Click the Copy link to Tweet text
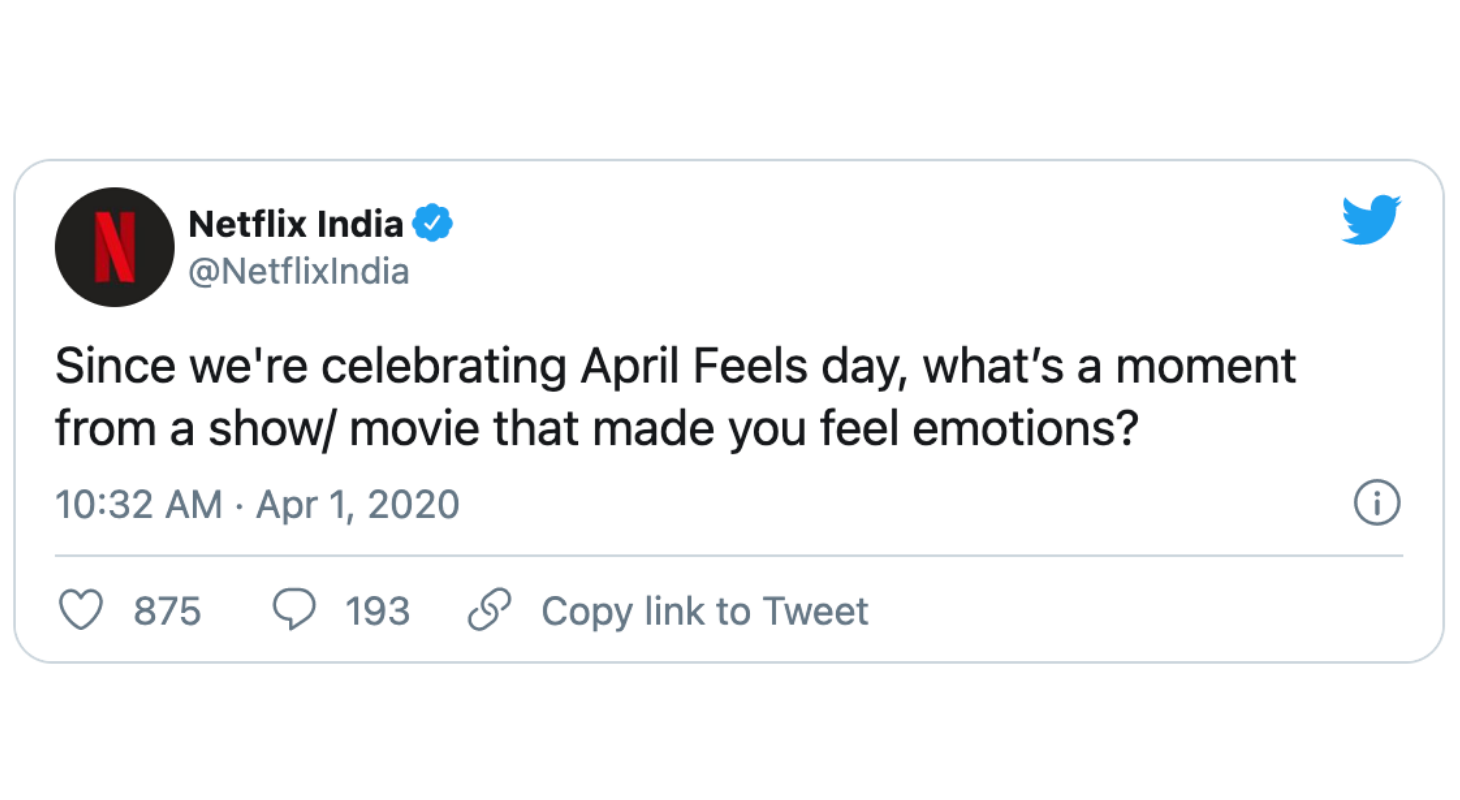 point(705,610)
